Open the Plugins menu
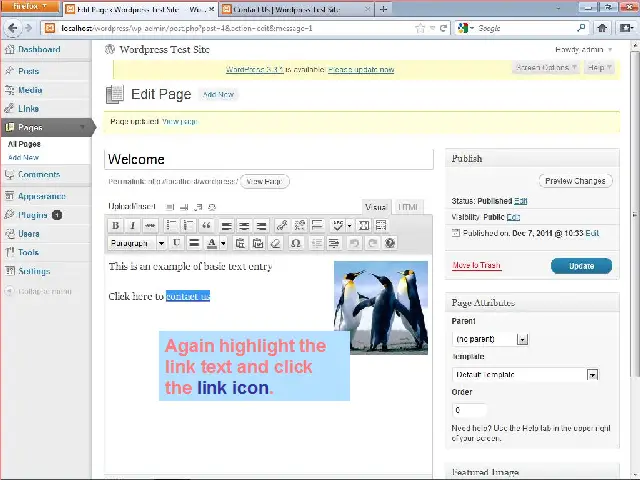Screen dimensions: 640x480 click(33, 215)
